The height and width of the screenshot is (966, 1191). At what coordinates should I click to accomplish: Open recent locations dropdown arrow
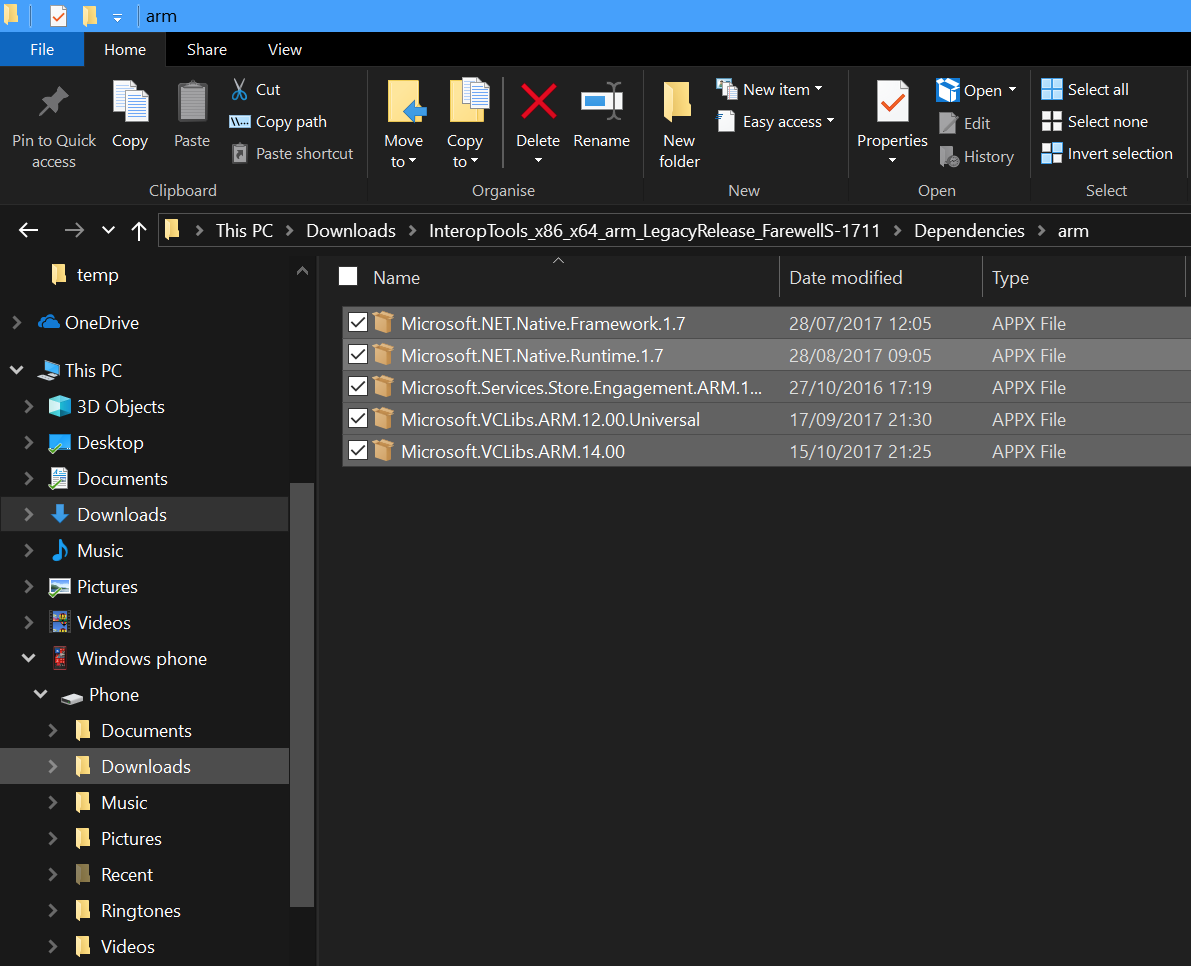109,230
